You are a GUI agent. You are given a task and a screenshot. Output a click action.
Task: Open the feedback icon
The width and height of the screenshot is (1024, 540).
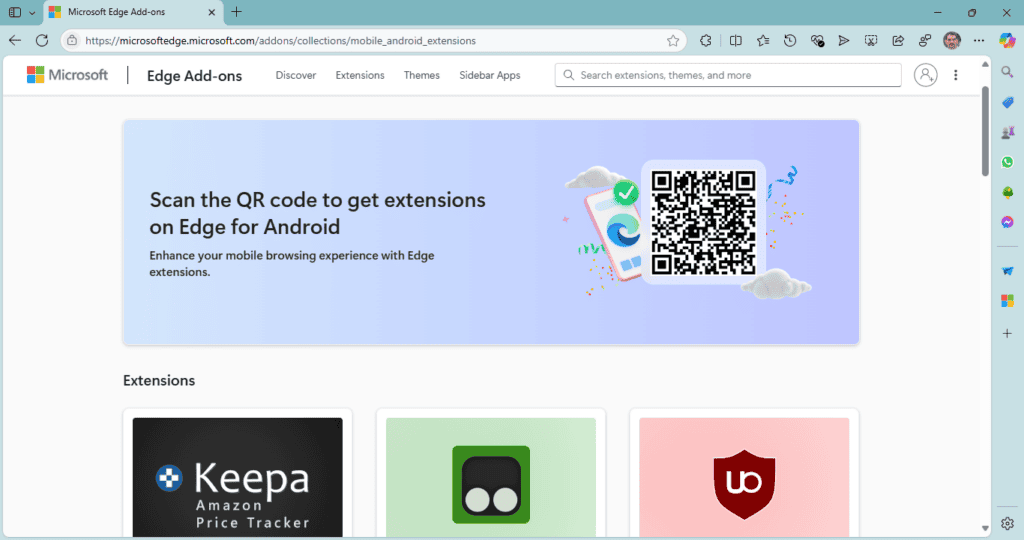[x=925, y=40]
